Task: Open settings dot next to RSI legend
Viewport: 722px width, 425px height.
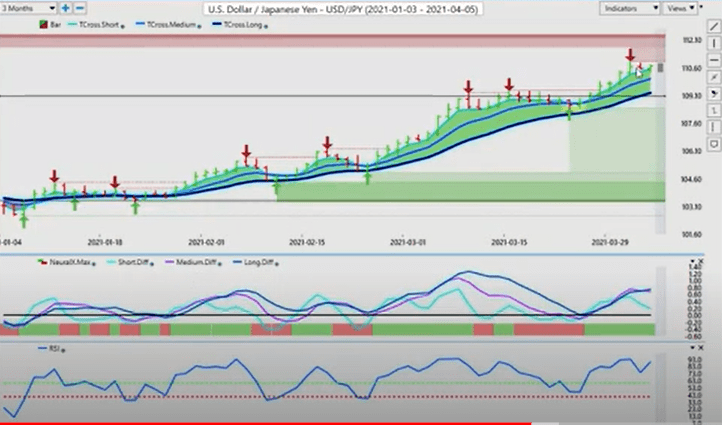Action: click(x=63, y=350)
